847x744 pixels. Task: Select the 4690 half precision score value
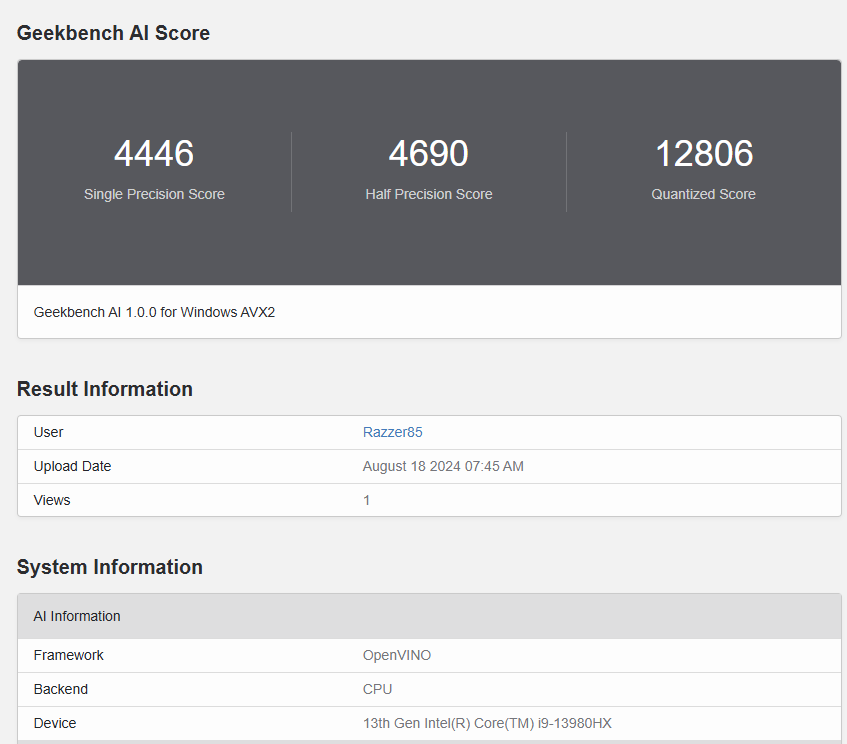[x=428, y=153]
